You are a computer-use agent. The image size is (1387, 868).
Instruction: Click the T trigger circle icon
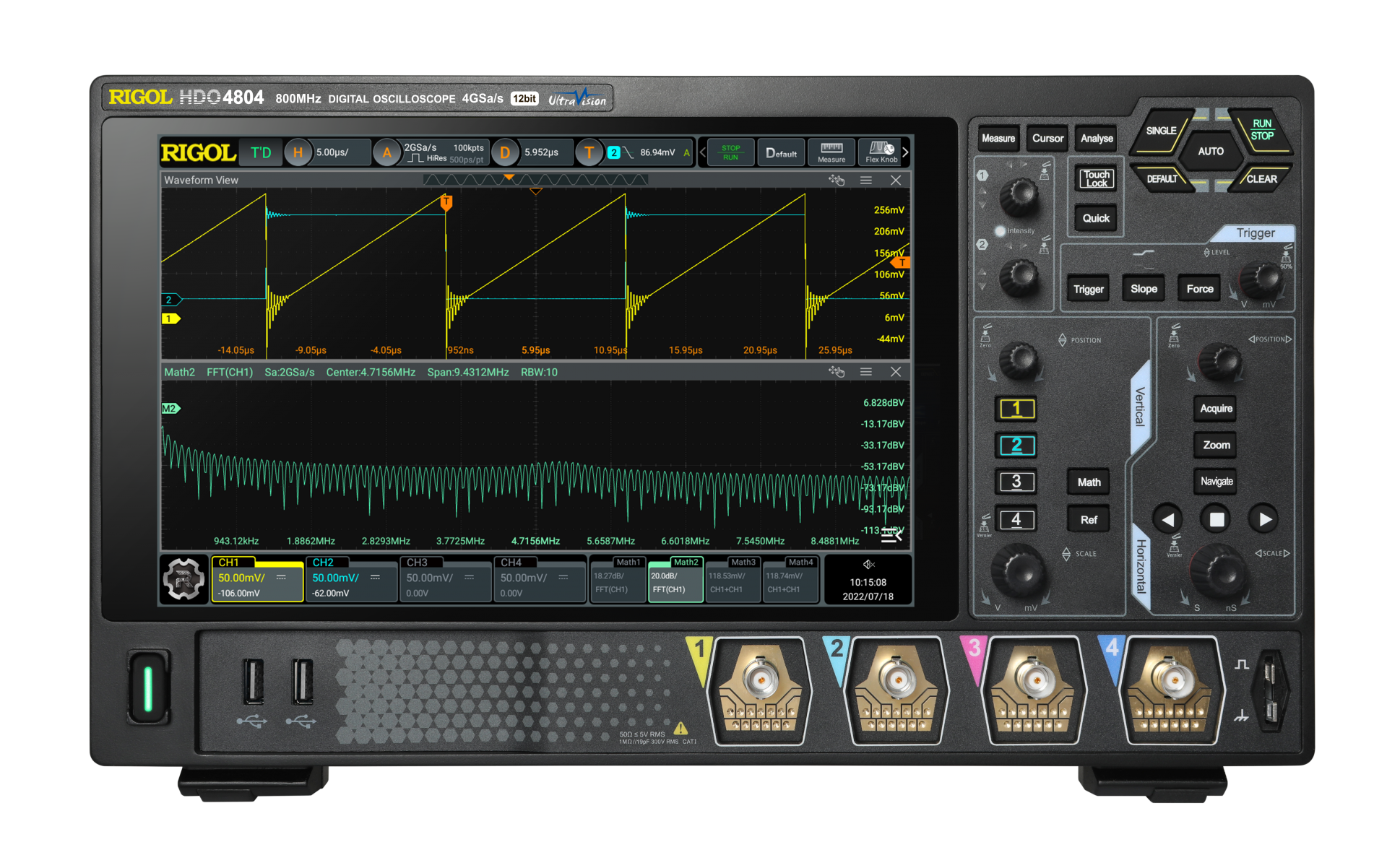[x=589, y=152]
